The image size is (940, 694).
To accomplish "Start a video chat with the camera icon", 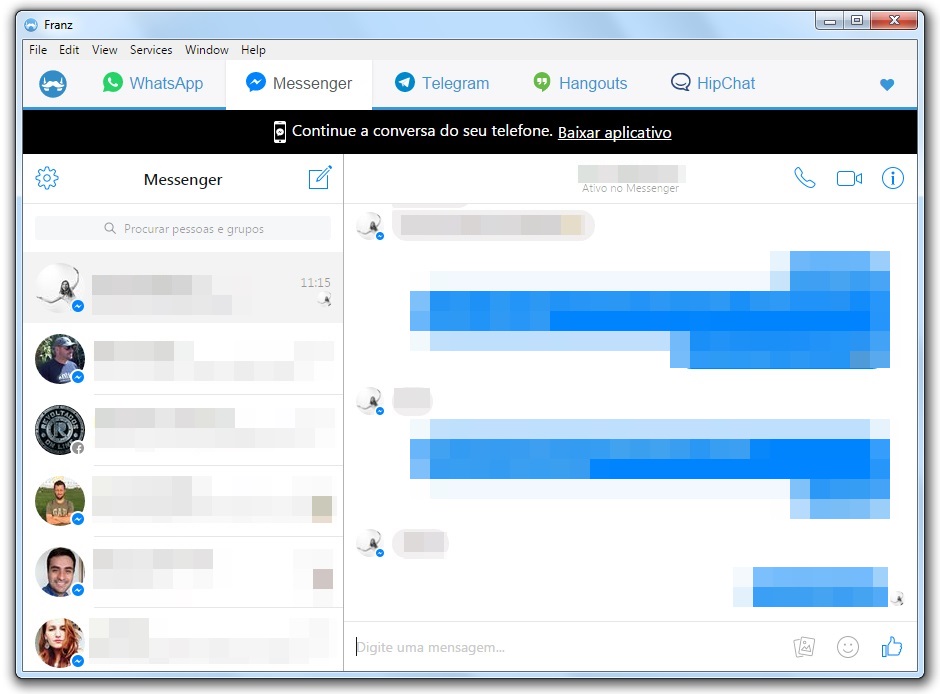I will click(849, 179).
